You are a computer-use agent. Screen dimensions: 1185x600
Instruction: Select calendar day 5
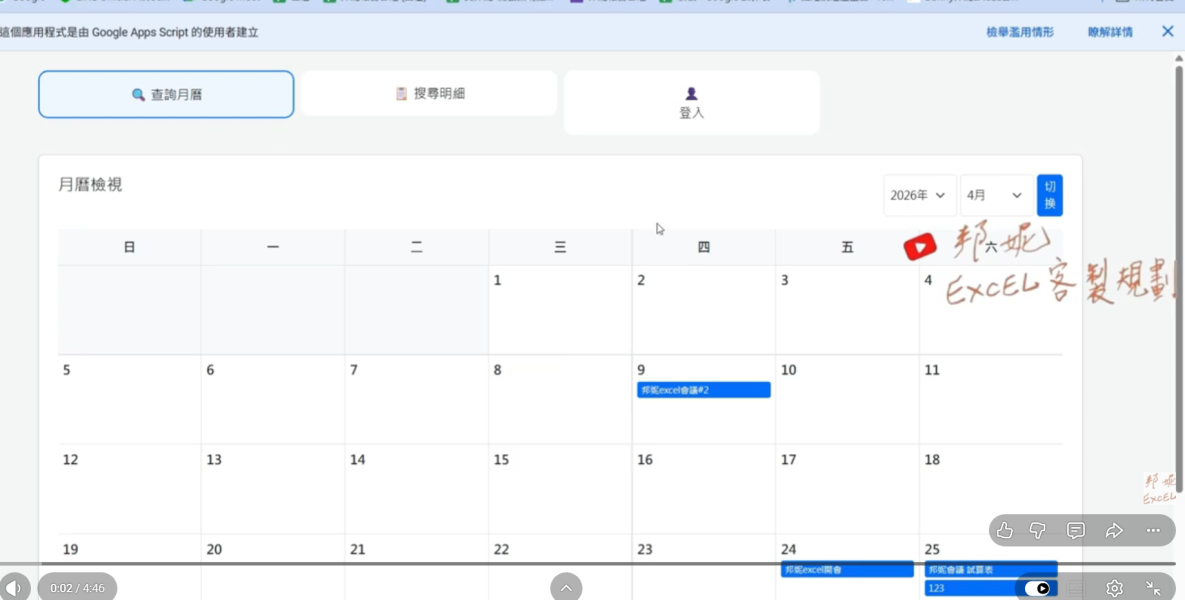(129, 400)
